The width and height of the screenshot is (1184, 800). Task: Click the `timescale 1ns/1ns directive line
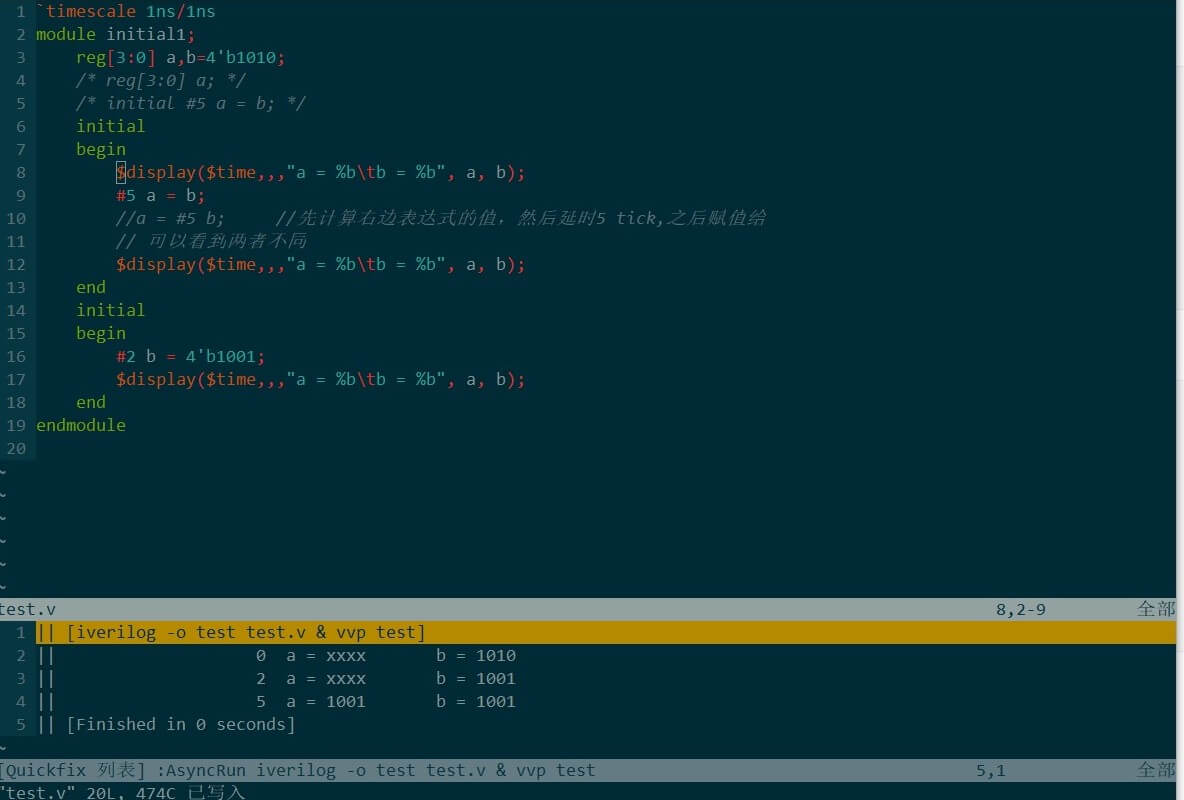pos(126,11)
